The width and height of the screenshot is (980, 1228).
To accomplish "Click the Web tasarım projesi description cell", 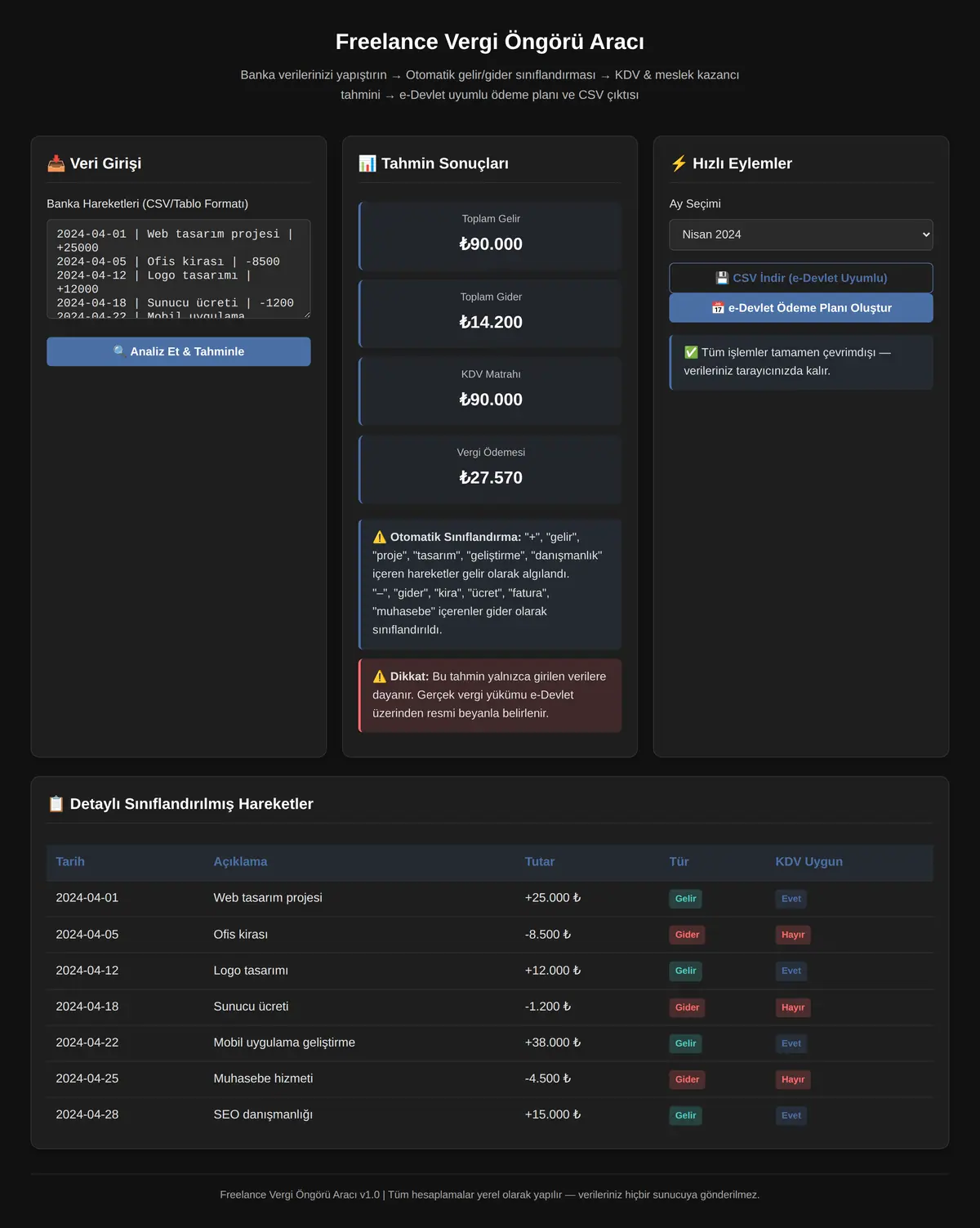I will pyautogui.click(x=268, y=897).
